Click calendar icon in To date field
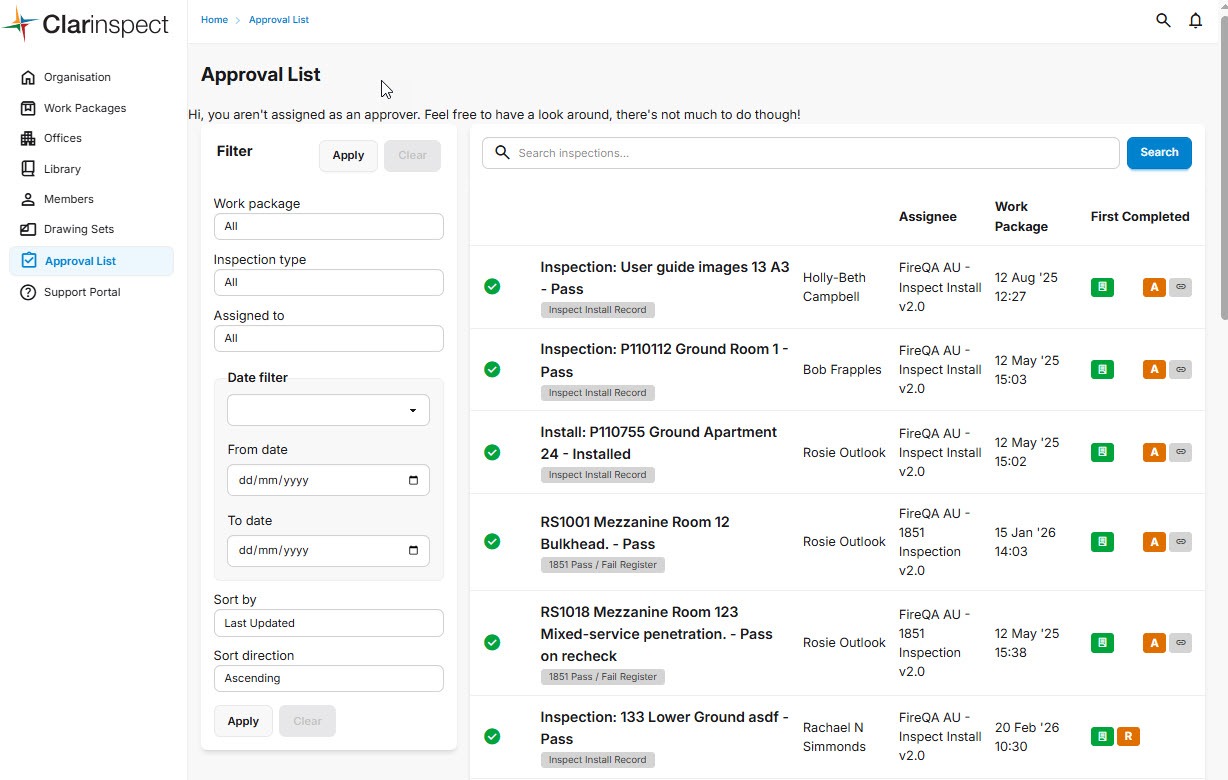The width and height of the screenshot is (1228, 780). (x=414, y=550)
